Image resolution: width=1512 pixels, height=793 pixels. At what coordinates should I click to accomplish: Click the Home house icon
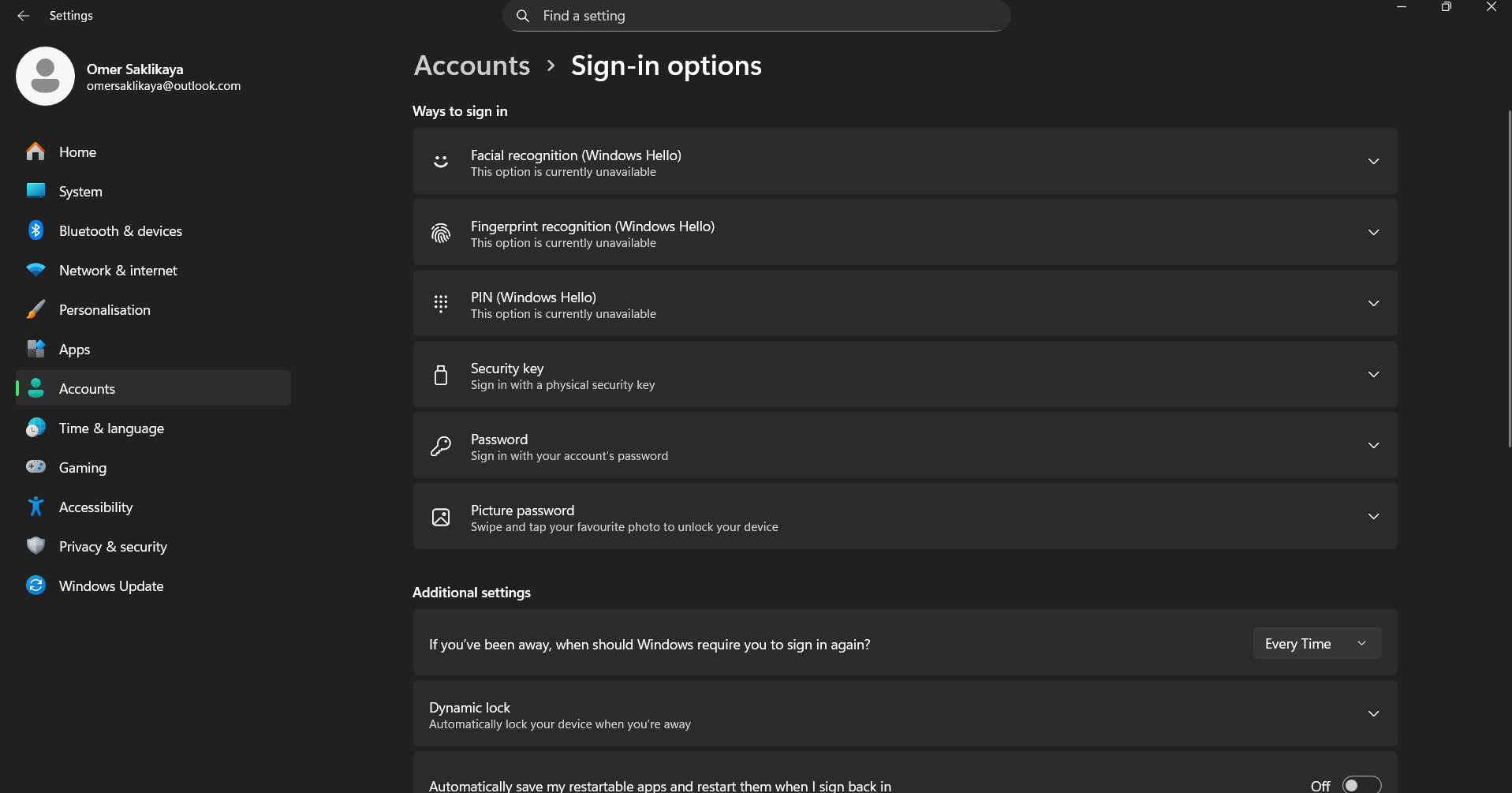point(35,151)
